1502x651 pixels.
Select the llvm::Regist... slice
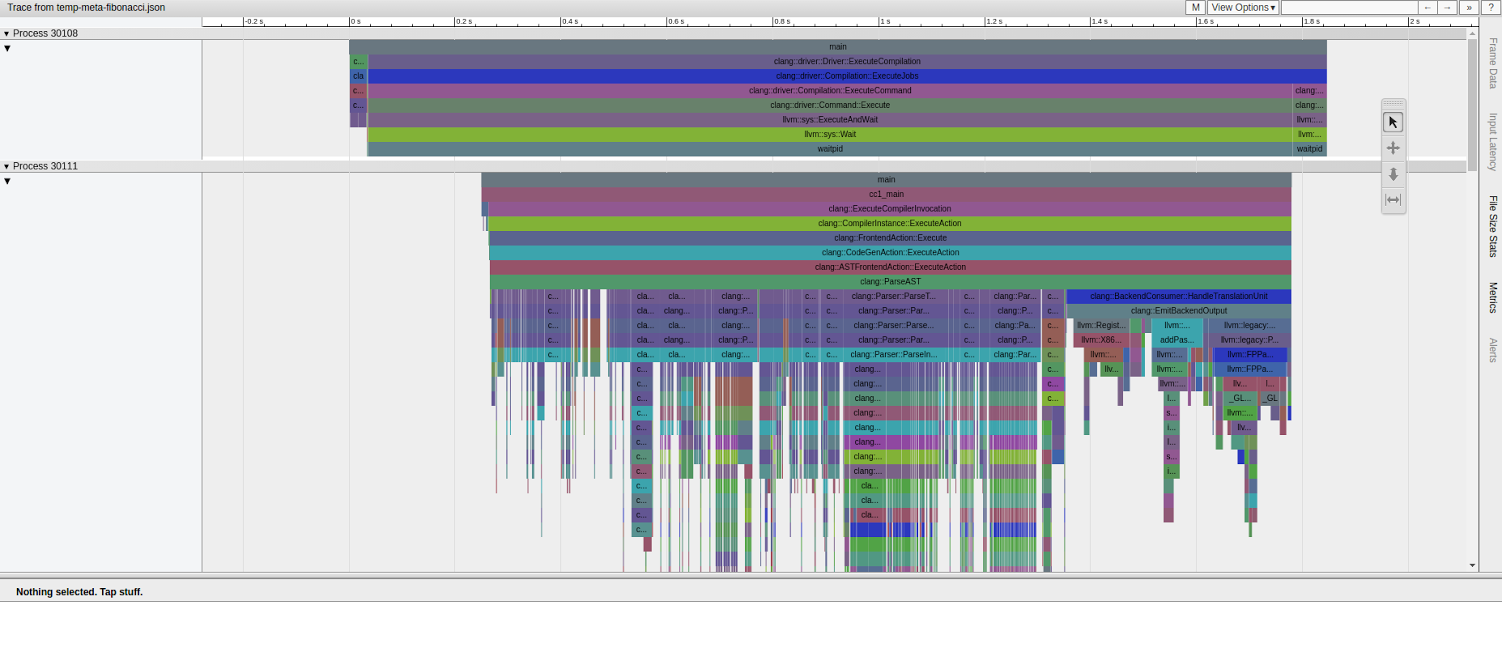(x=1101, y=325)
